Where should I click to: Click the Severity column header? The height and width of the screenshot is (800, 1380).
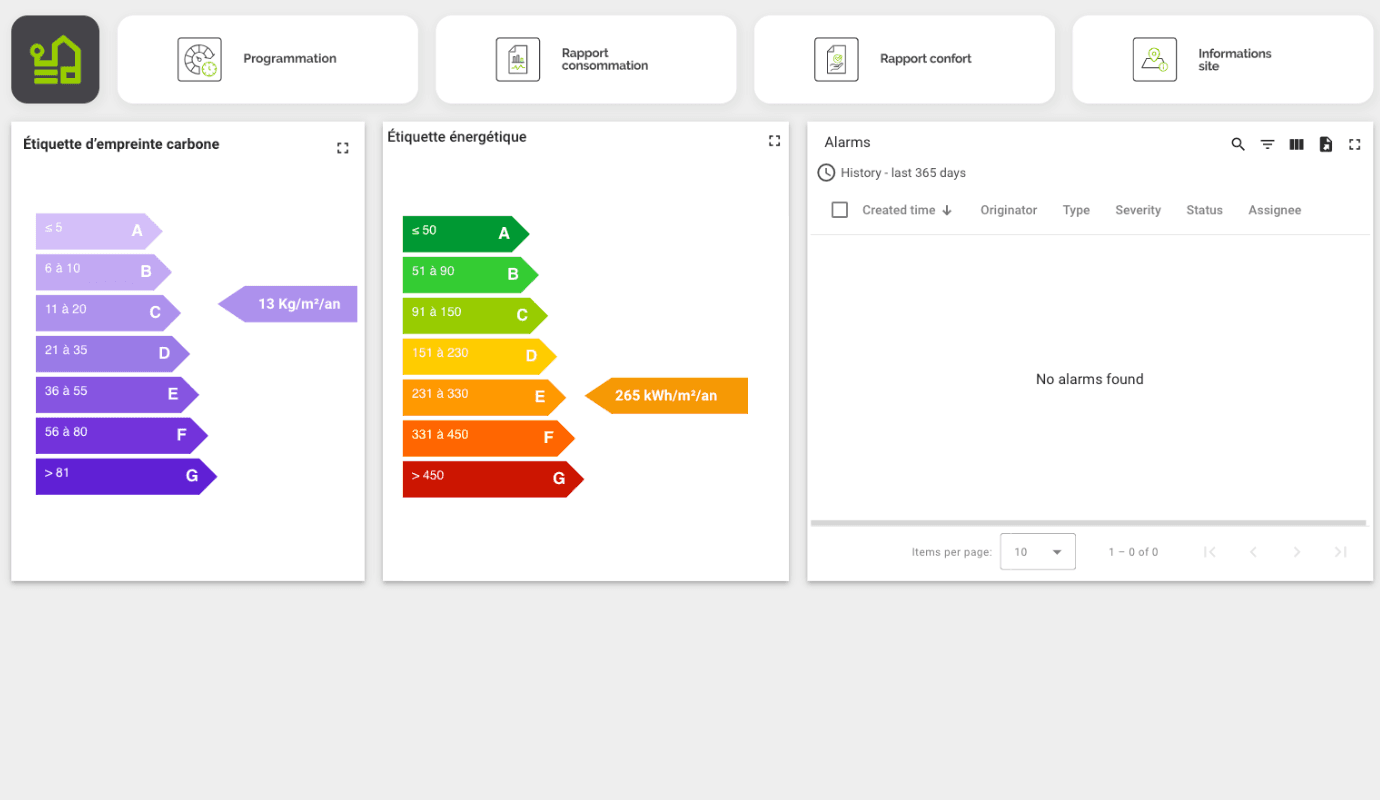click(1138, 210)
